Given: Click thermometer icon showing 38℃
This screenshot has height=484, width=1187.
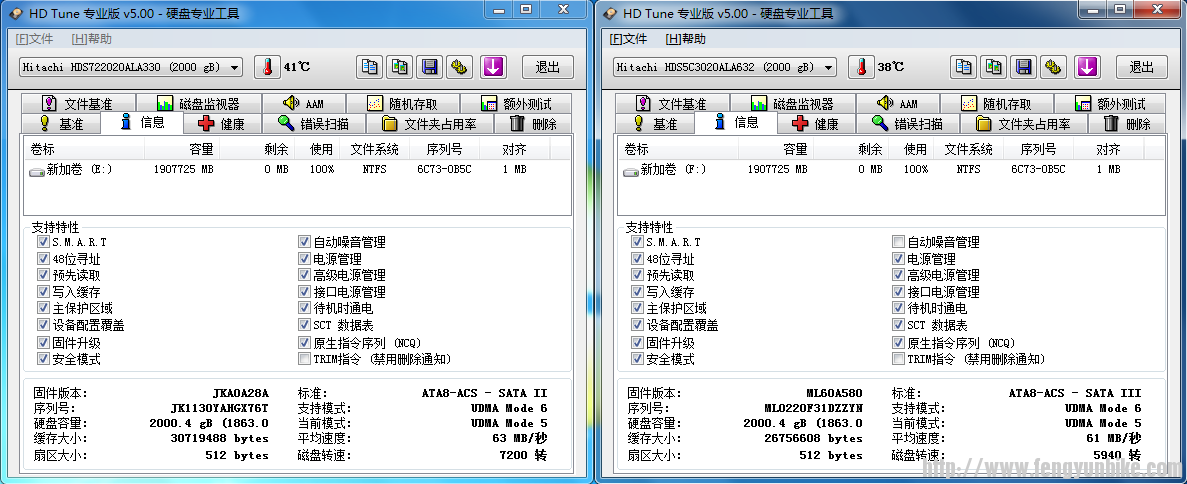Looking at the screenshot, I should click(x=861, y=67).
